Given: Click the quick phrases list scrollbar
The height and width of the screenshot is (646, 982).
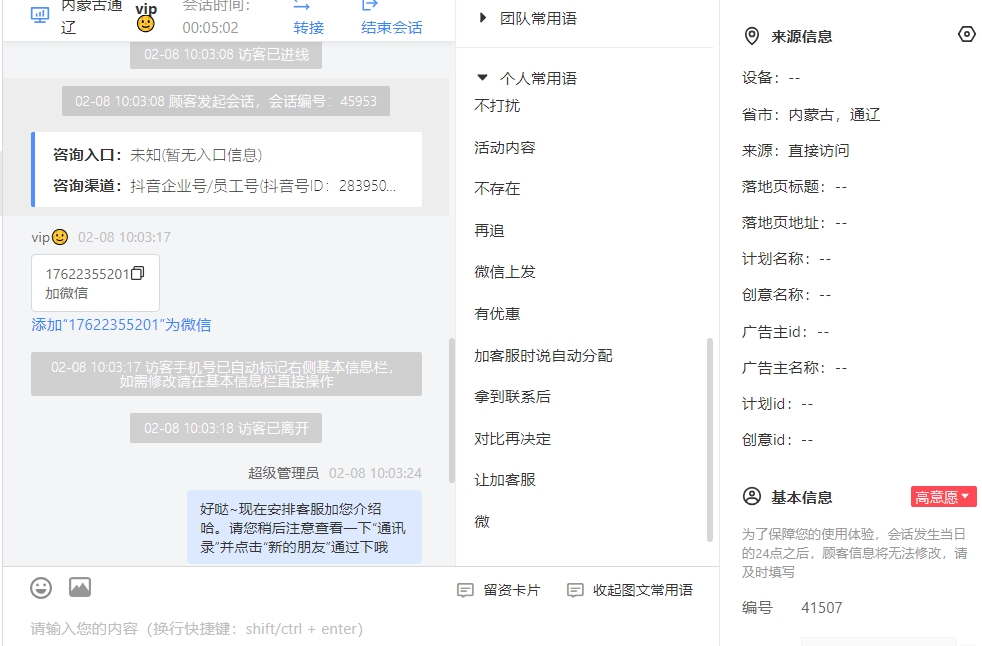Looking at the screenshot, I should [710, 439].
